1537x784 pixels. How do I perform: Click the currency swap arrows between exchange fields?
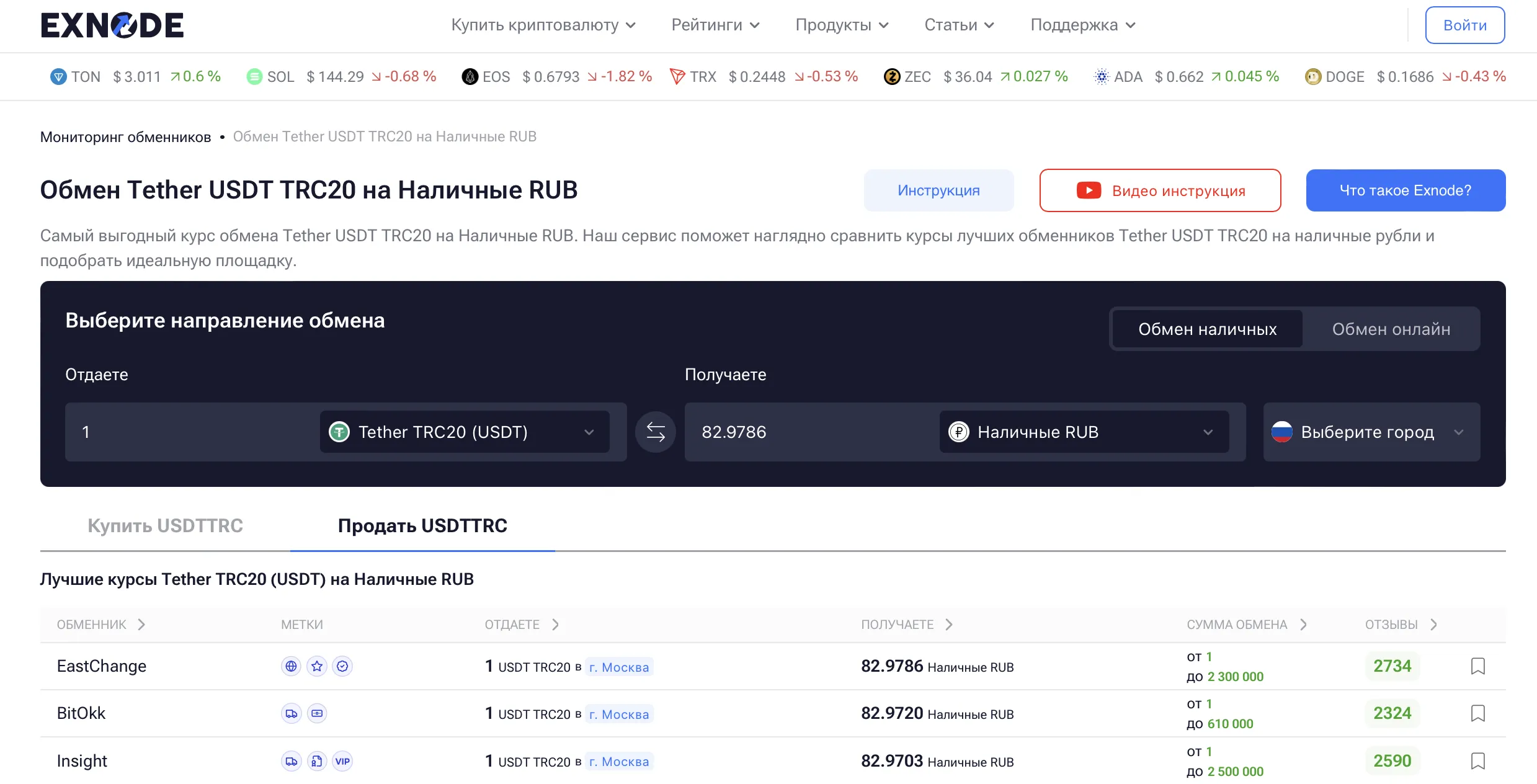point(655,432)
